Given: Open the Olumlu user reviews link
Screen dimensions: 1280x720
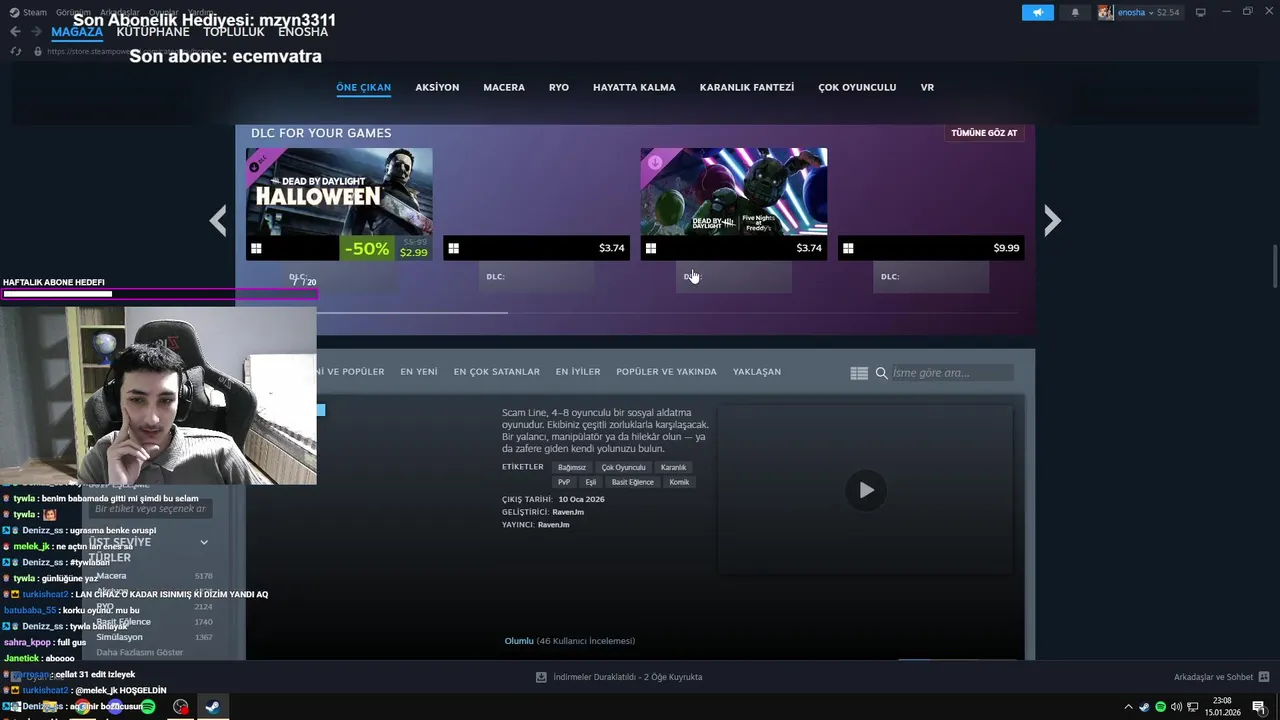Looking at the screenshot, I should click(x=519, y=641).
